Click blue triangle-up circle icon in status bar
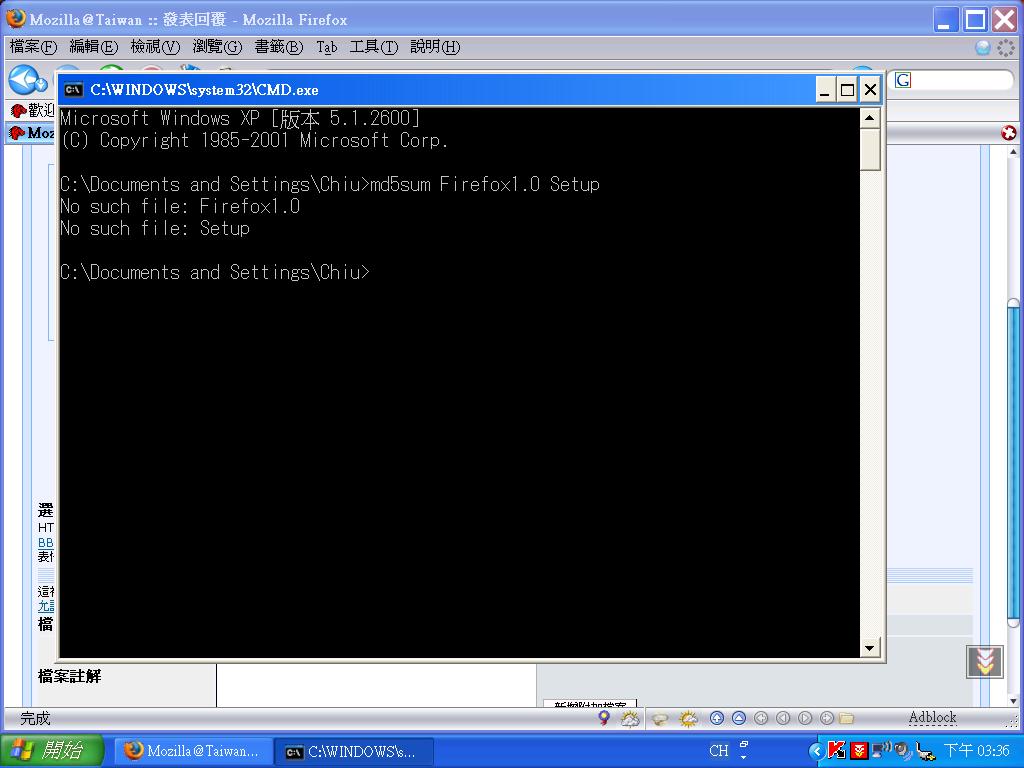The image size is (1024, 768). click(739, 718)
